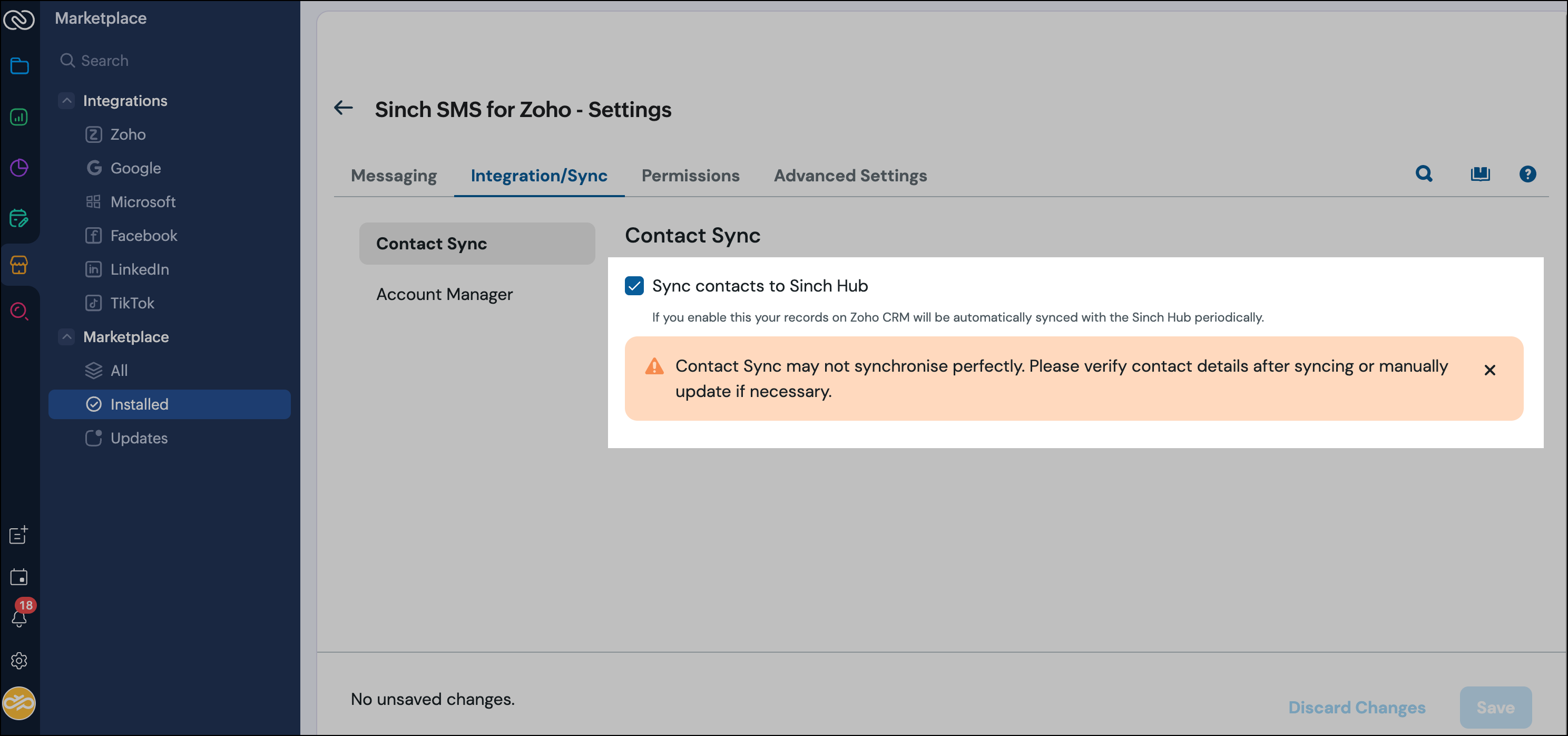Switch to the Messaging tab
Screen dimensions: 1568x736
tap(394, 176)
